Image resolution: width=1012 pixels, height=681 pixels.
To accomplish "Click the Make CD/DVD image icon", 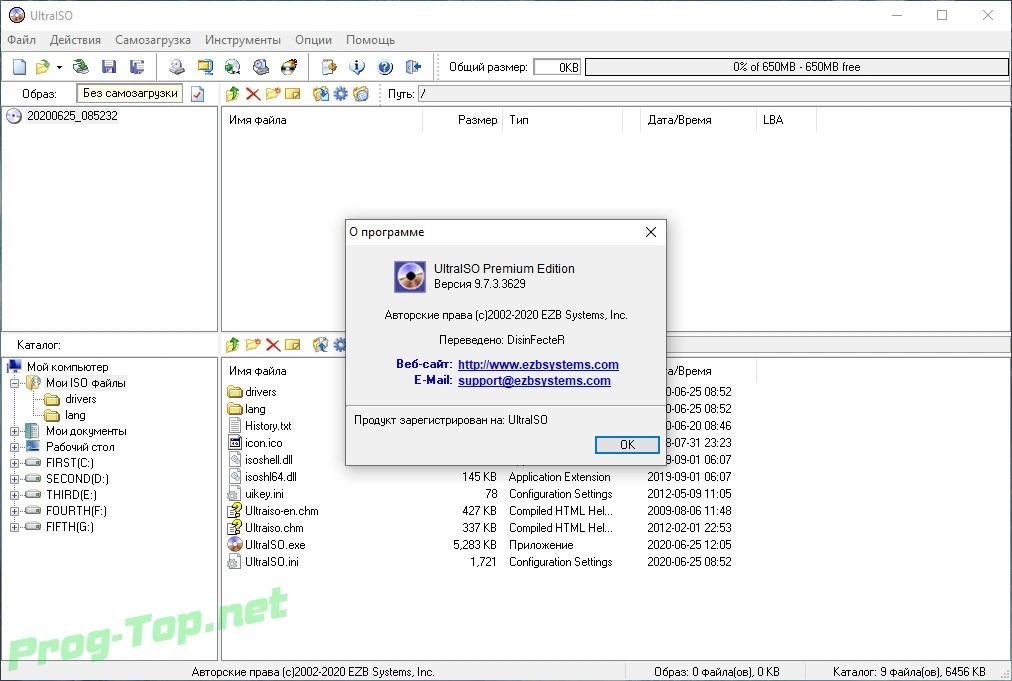I will tap(177, 66).
